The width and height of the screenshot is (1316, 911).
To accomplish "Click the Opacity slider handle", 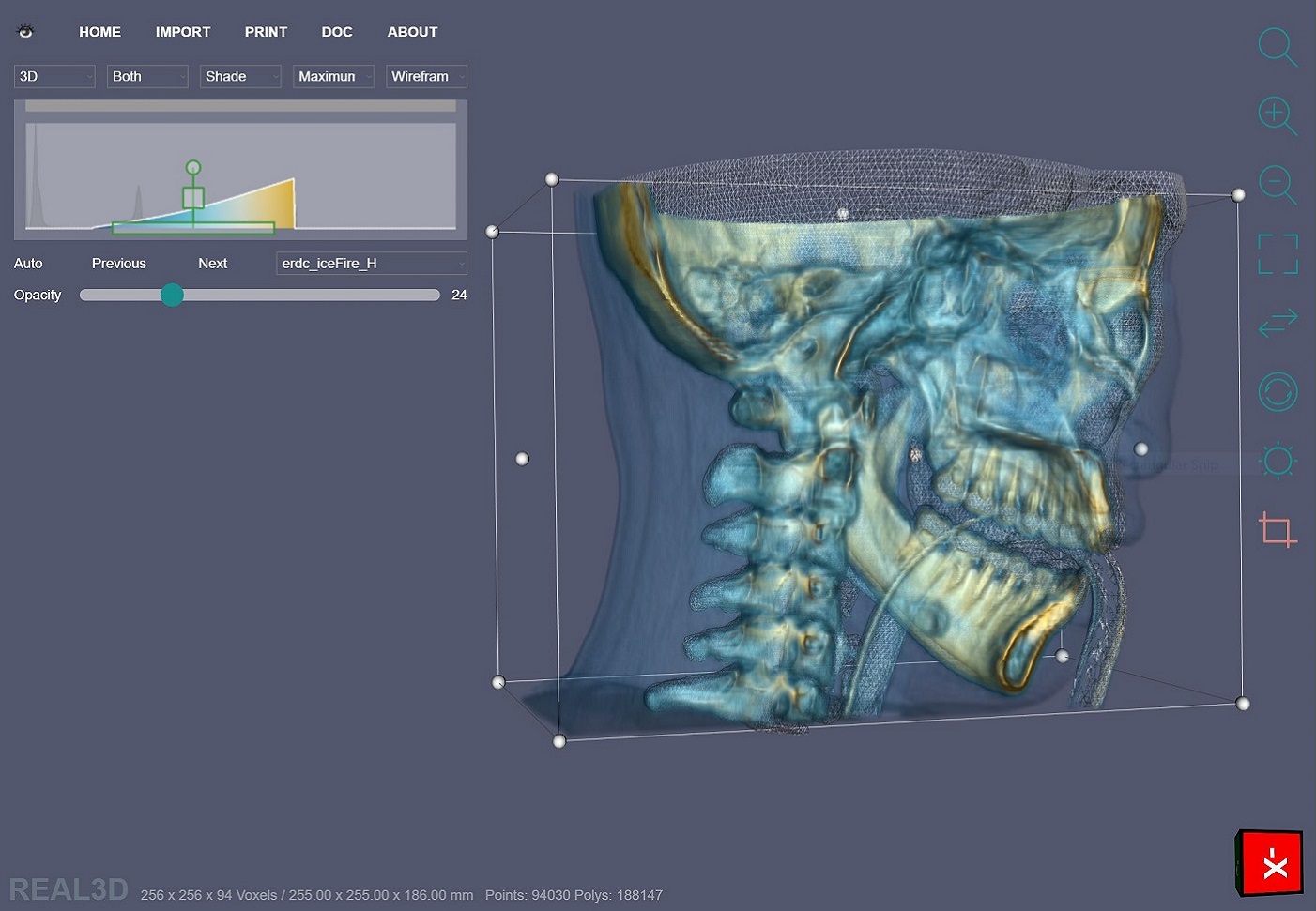I will [172, 295].
